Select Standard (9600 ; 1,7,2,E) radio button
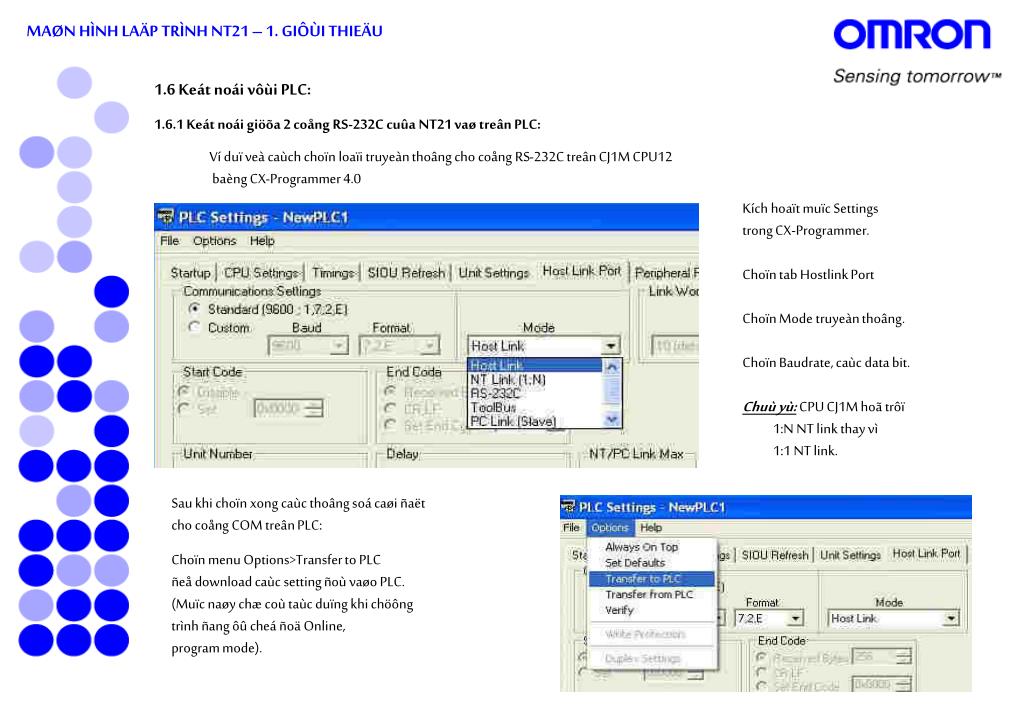Screen dimensions: 1023x708 point(194,309)
